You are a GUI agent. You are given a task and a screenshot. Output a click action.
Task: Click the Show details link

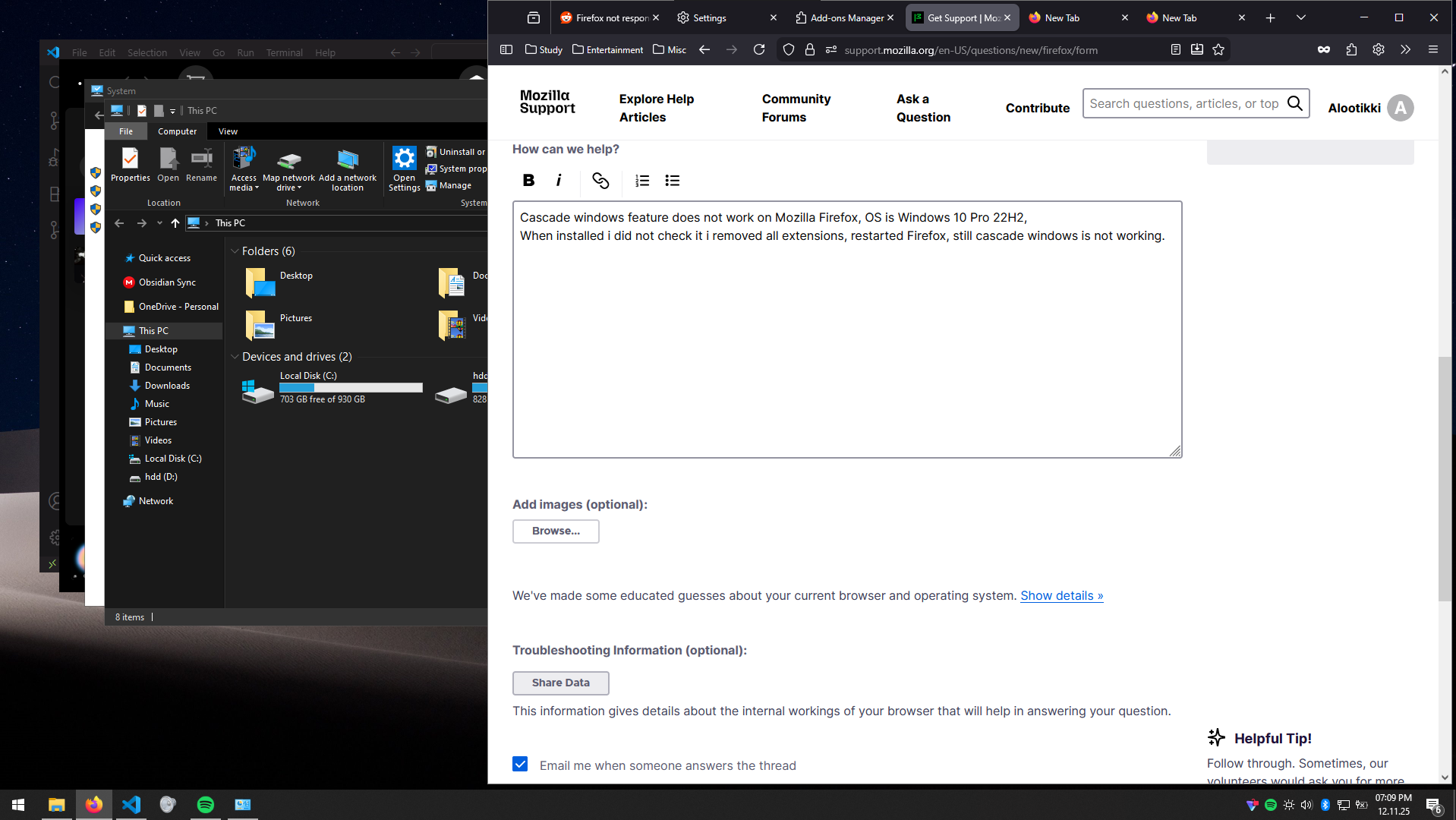[1061, 596]
